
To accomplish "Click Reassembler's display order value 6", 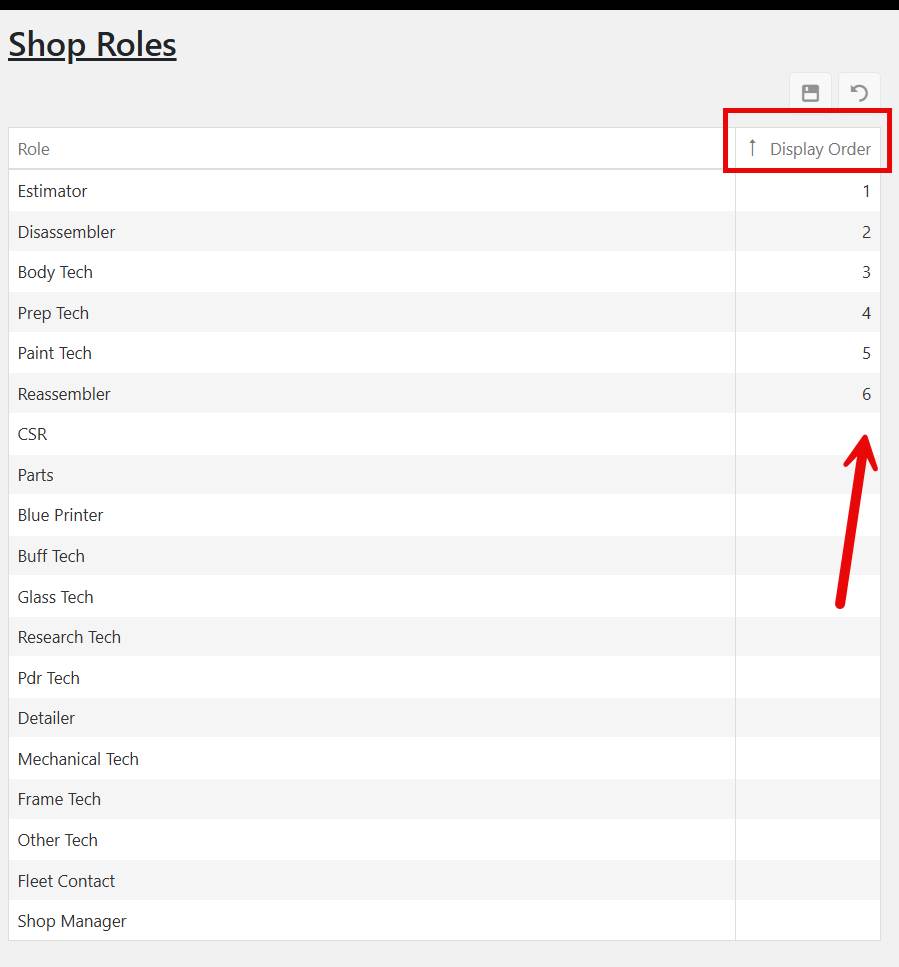I will [x=866, y=394].
